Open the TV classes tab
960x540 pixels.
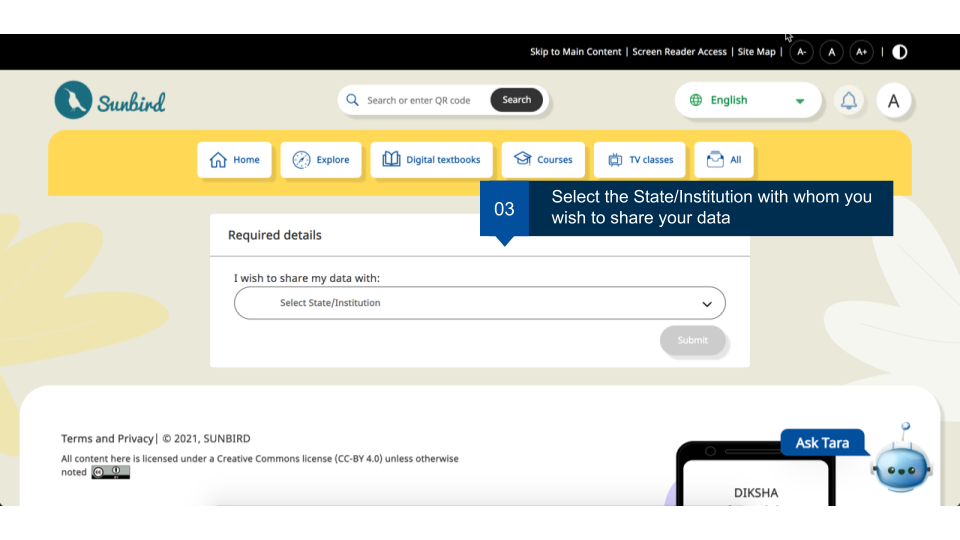click(x=641, y=160)
